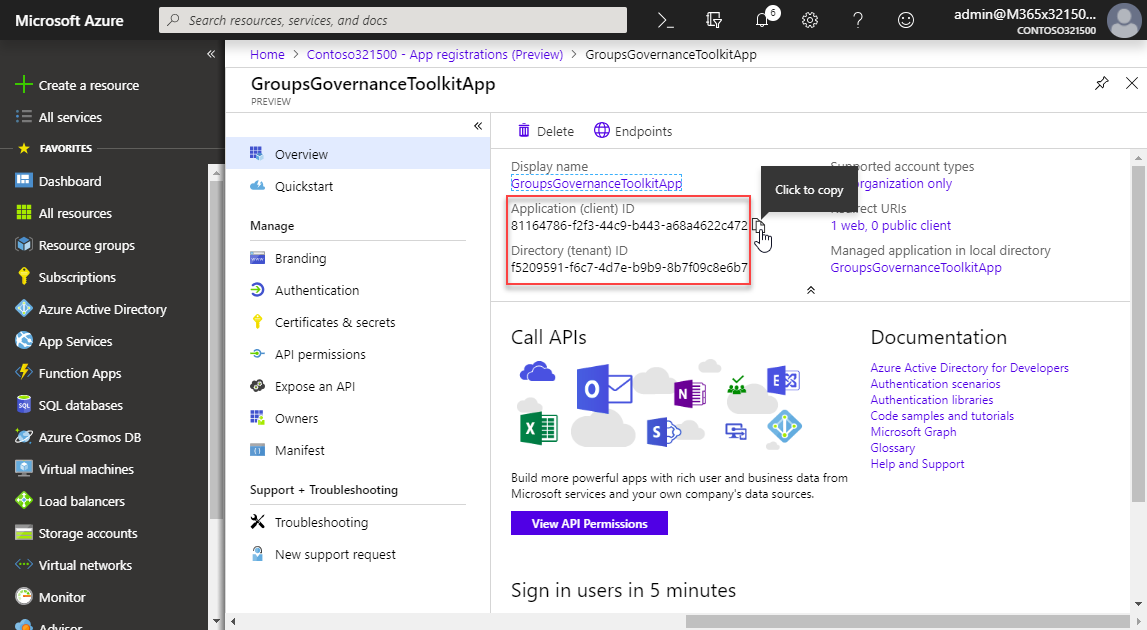The height and width of the screenshot is (630, 1147).
Task: Open API permissions in the Manage menu
Action: coord(320,354)
